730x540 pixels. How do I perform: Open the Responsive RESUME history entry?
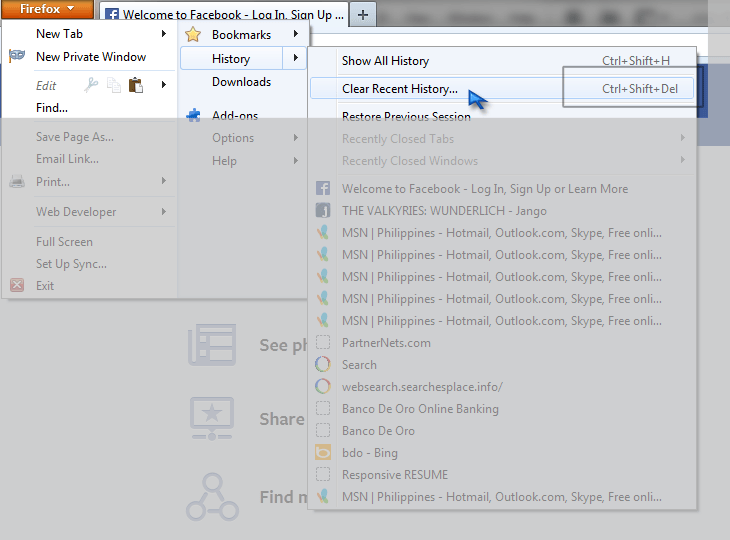(395, 475)
